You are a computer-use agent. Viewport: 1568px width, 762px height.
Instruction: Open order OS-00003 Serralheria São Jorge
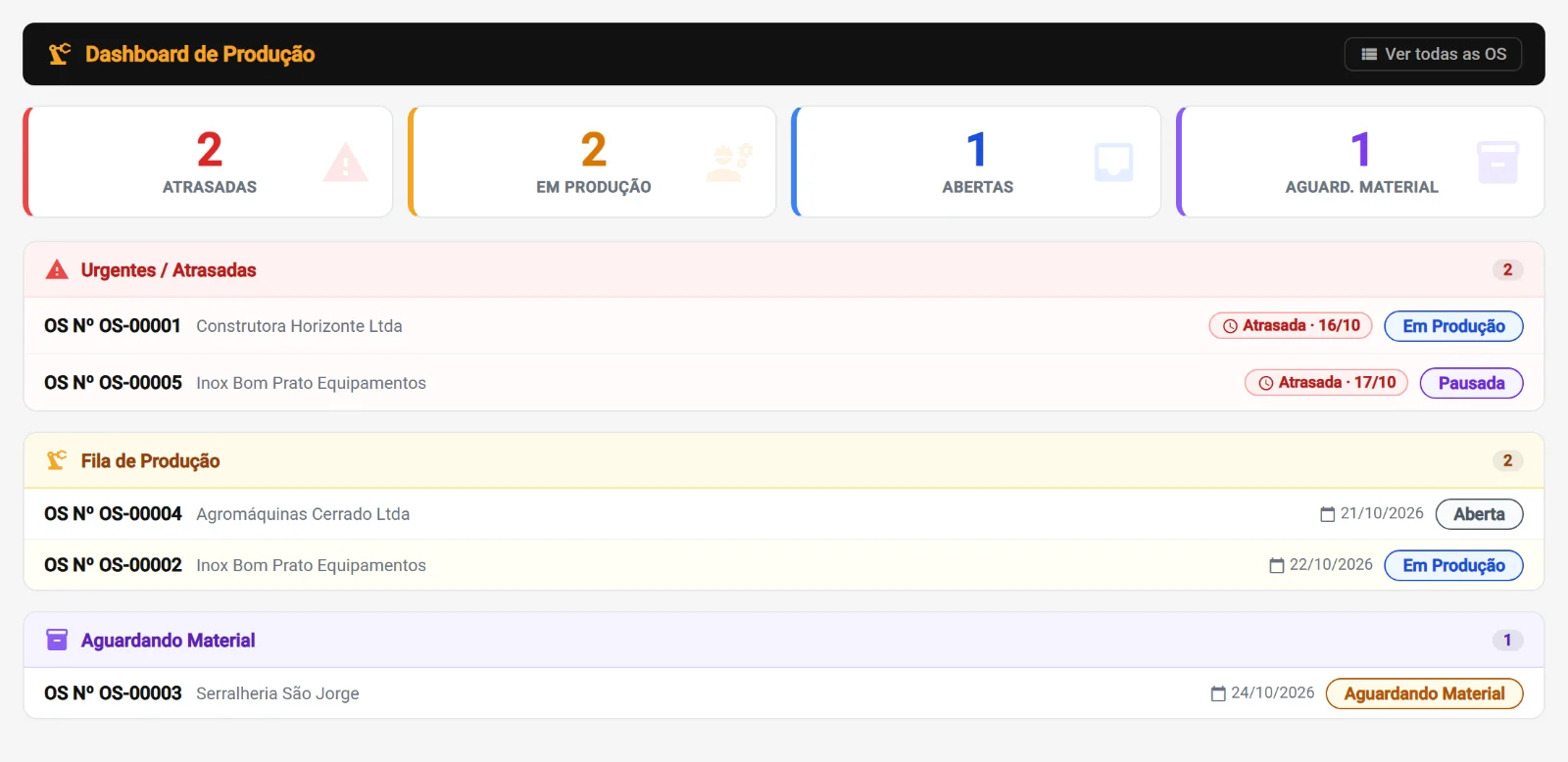[784, 693]
